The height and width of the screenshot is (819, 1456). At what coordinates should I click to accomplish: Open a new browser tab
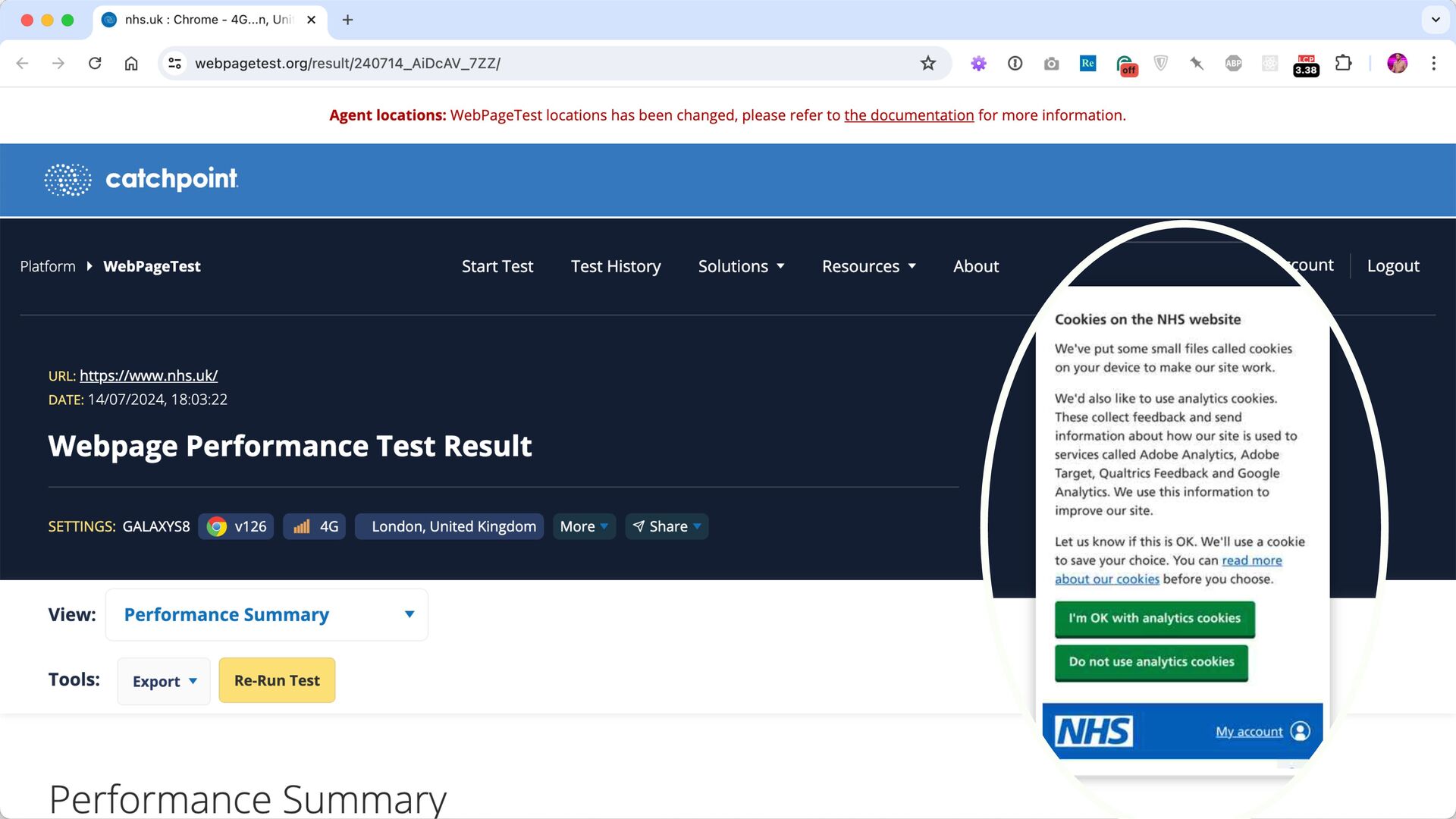point(347,20)
